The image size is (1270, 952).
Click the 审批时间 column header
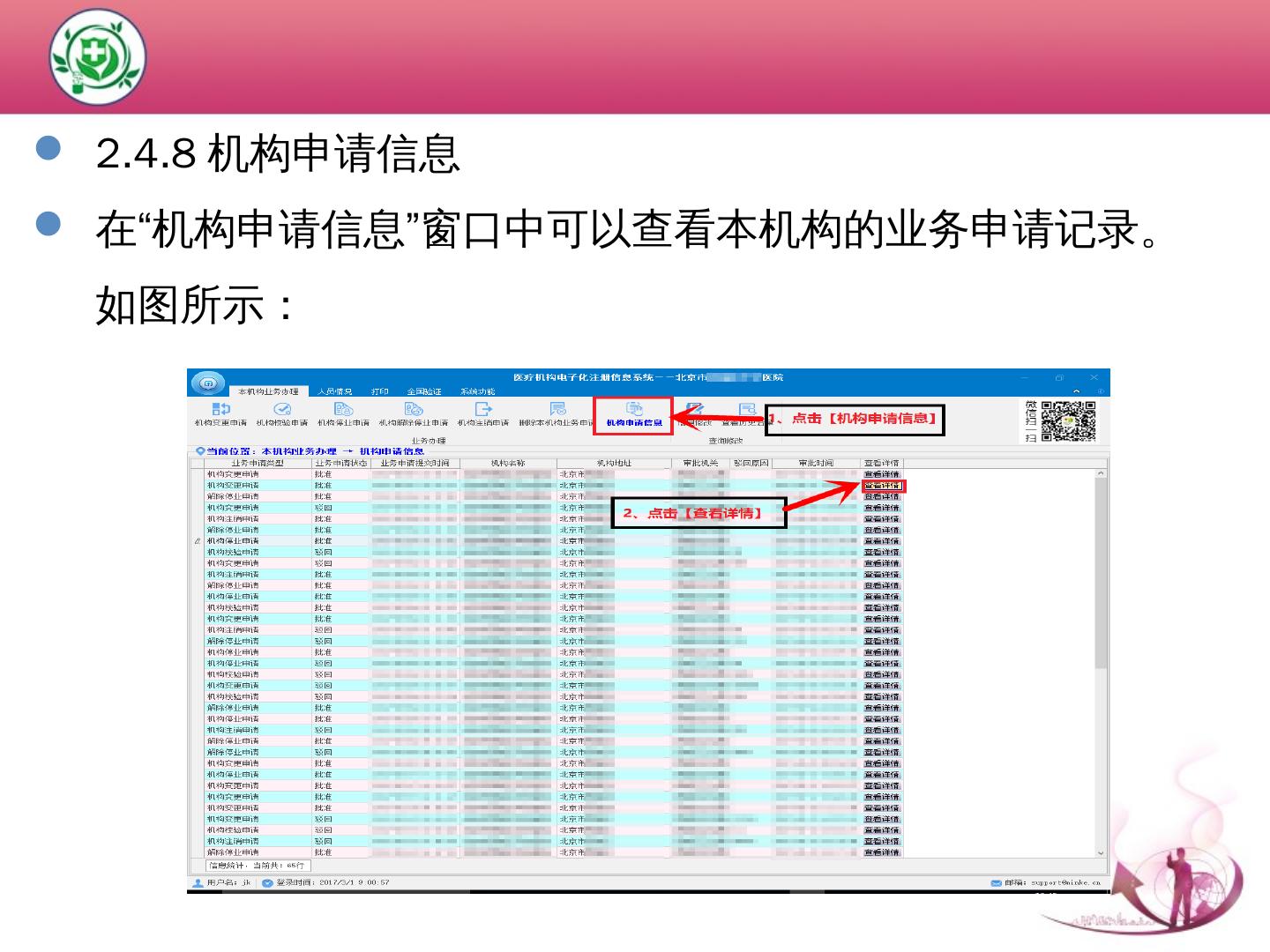coord(816,463)
